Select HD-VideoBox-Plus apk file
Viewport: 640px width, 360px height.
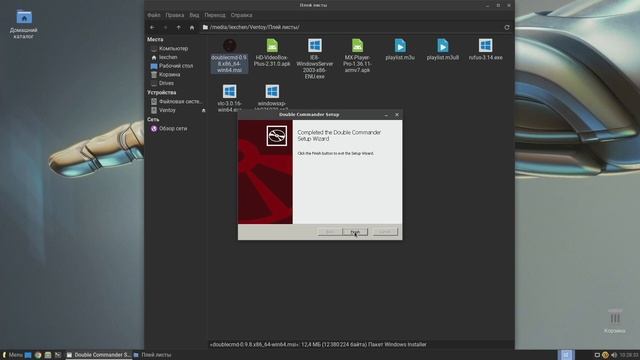click(272, 53)
